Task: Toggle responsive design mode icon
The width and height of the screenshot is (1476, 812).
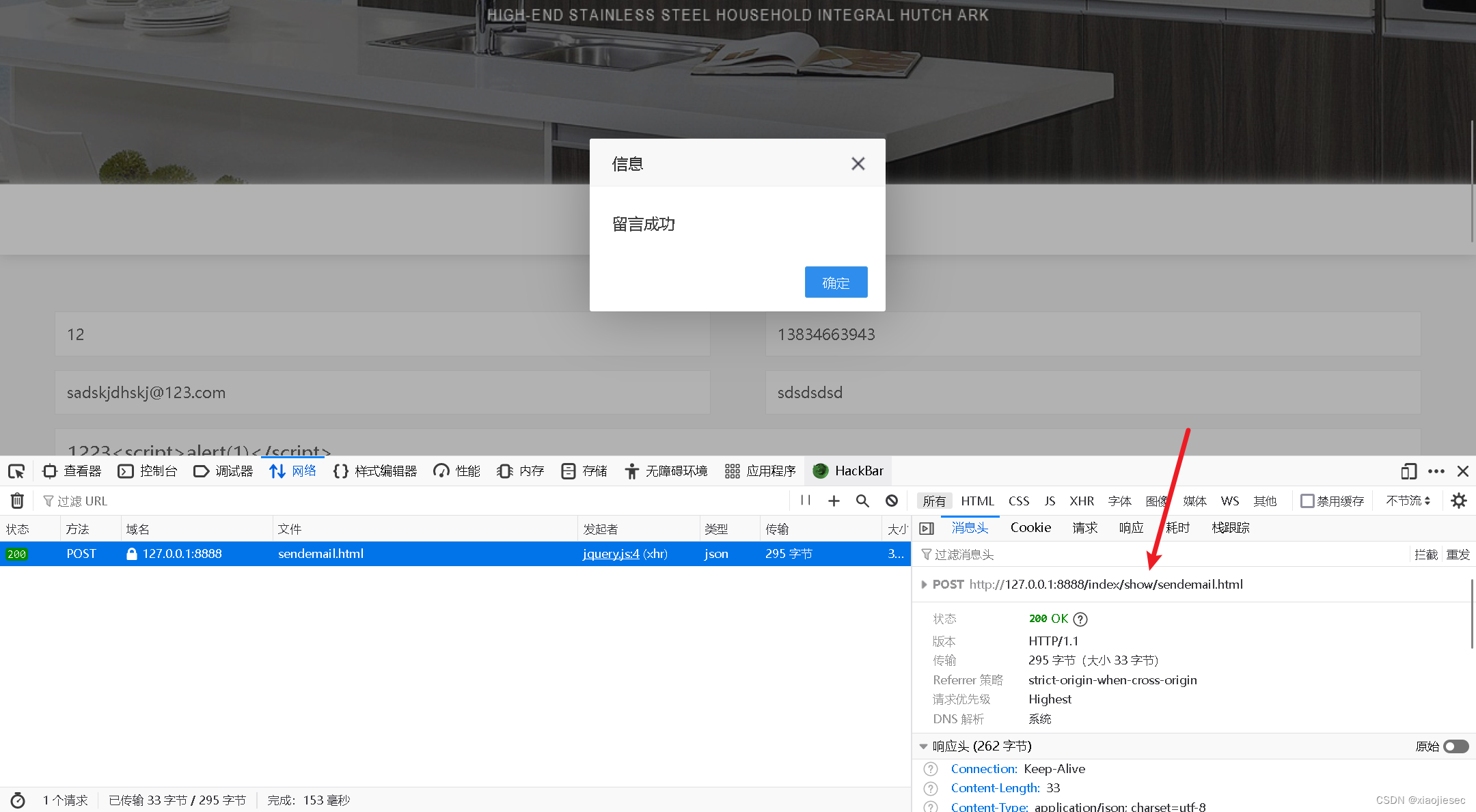Action: click(x=1408, y=471)
